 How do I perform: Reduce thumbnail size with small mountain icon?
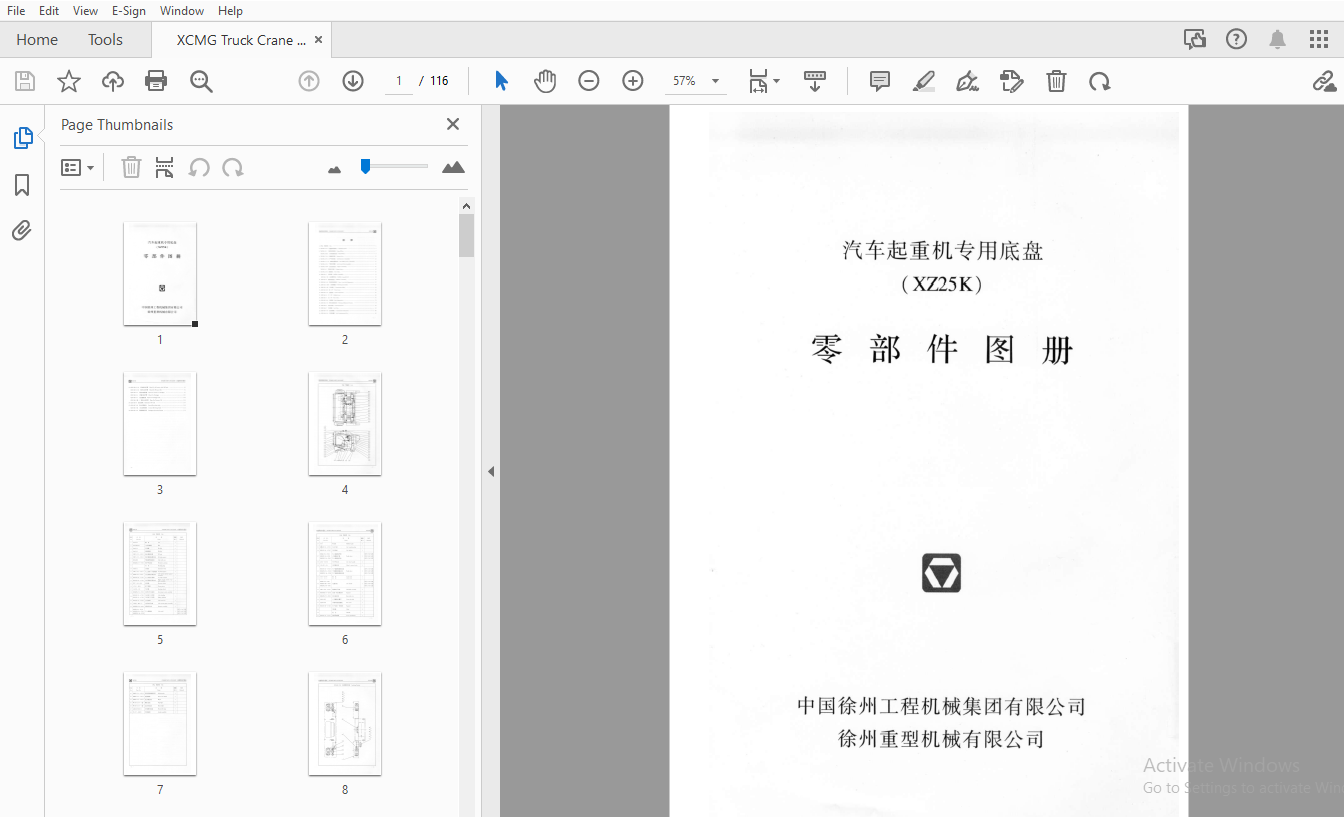click(334, 169)
